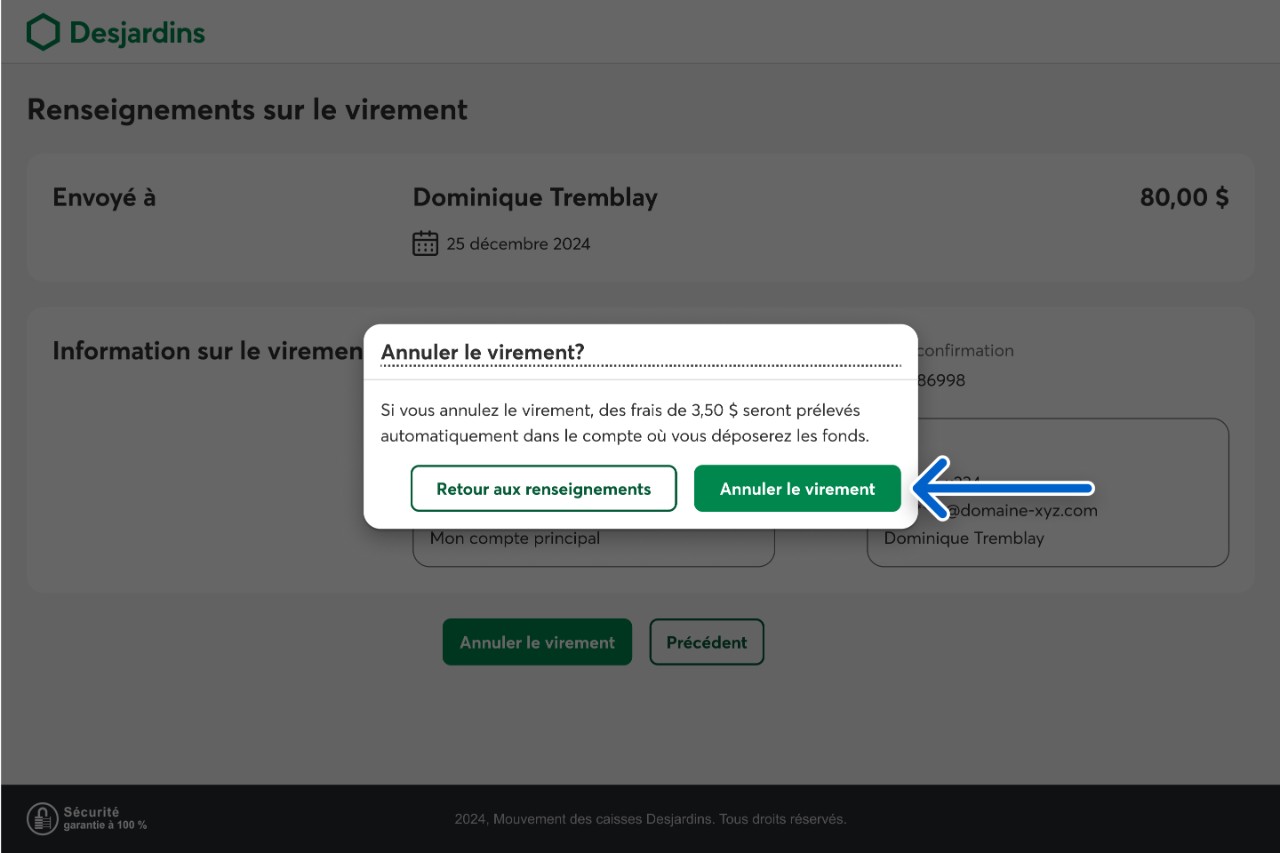The height and width of the screenshot is (853, 1280).
Task: Click the blue arrow pointing at the button
Action: tap(1005, 489)
